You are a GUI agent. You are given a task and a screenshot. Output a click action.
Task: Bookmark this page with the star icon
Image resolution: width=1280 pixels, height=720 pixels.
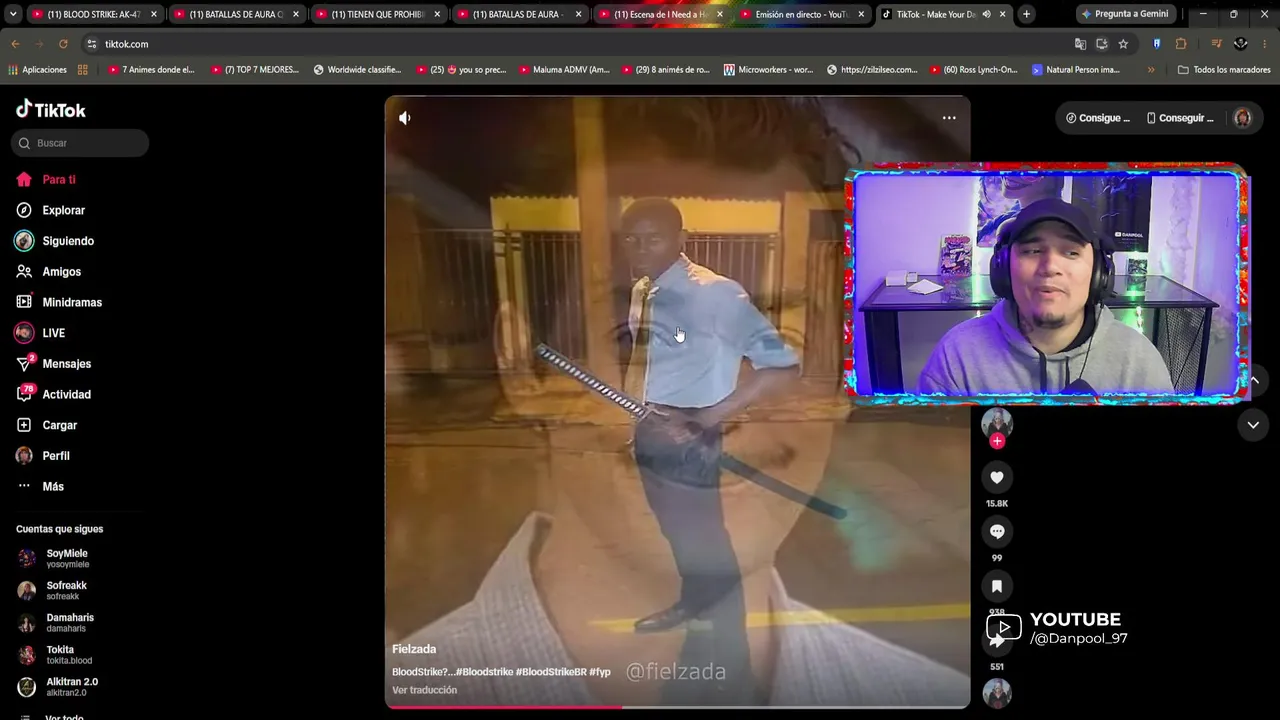tap(1123, 44)
